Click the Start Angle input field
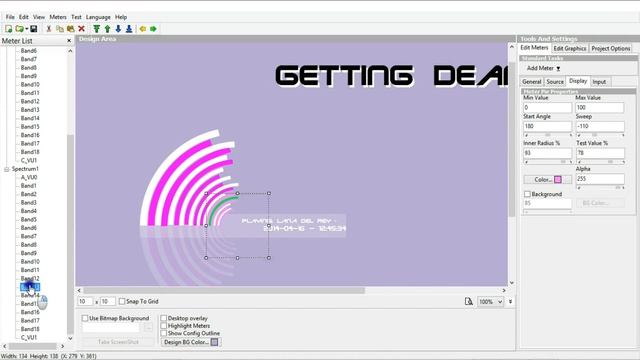This screenshot has width=640, height=360. pos(547,126)
